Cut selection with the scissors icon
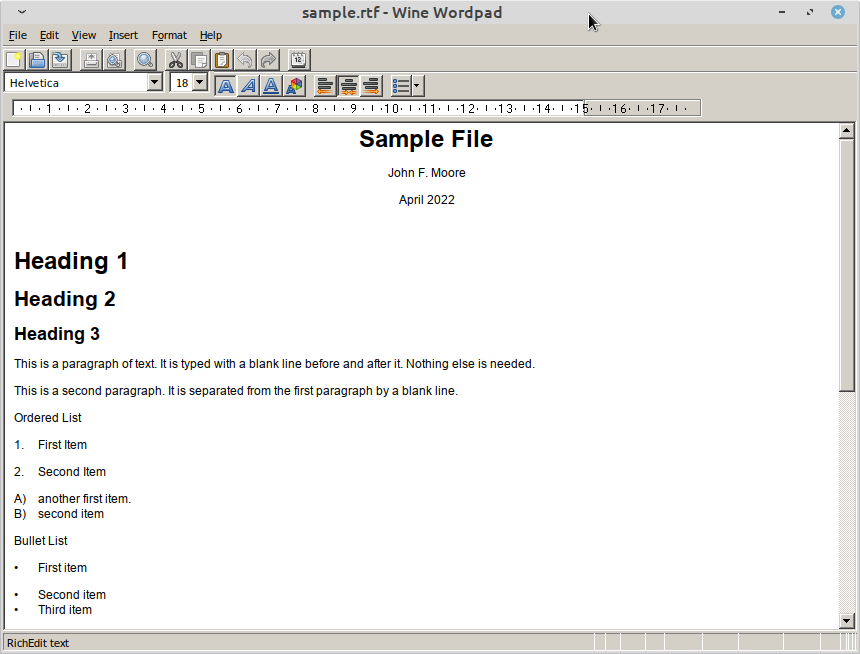 (x=176, y=60)
